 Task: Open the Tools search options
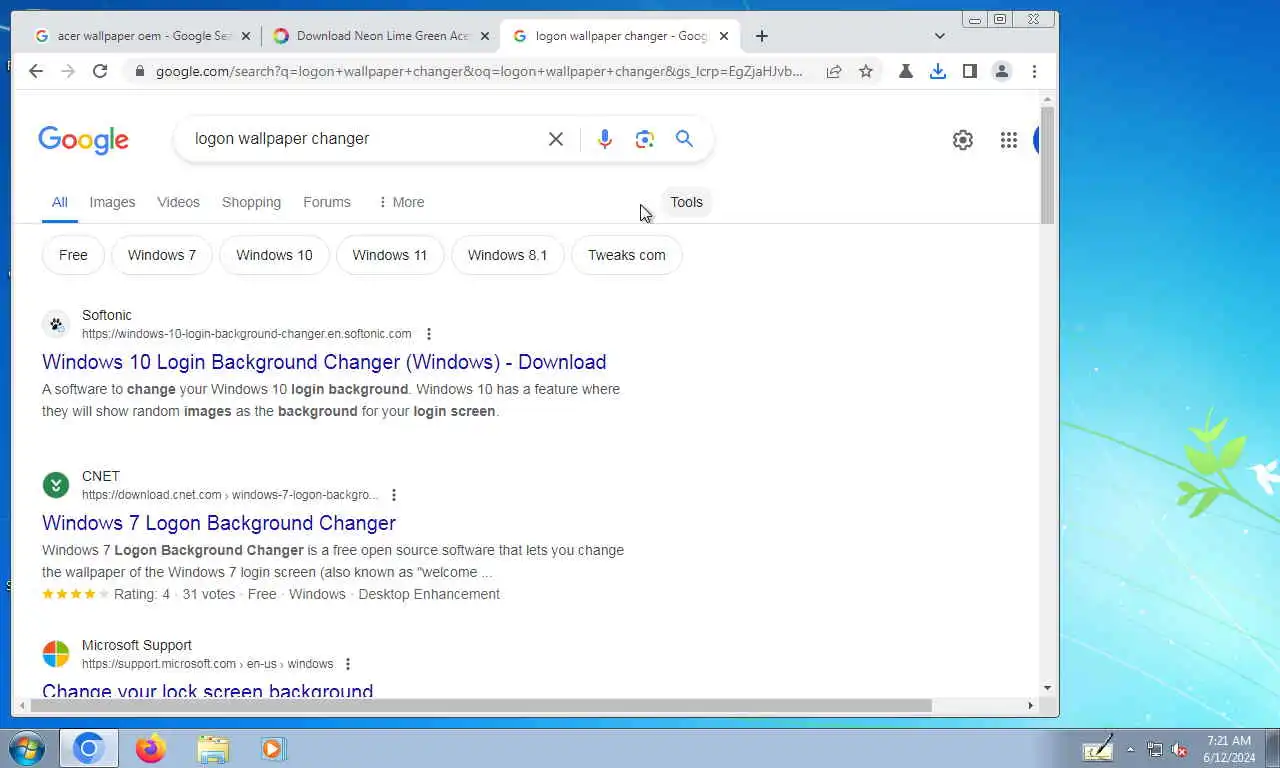pyautogui.click(x=686, y=202)
